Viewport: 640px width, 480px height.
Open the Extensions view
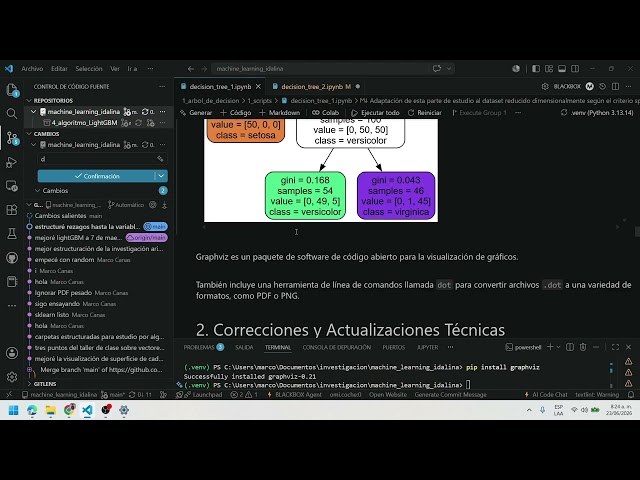[x=12, y=210]
